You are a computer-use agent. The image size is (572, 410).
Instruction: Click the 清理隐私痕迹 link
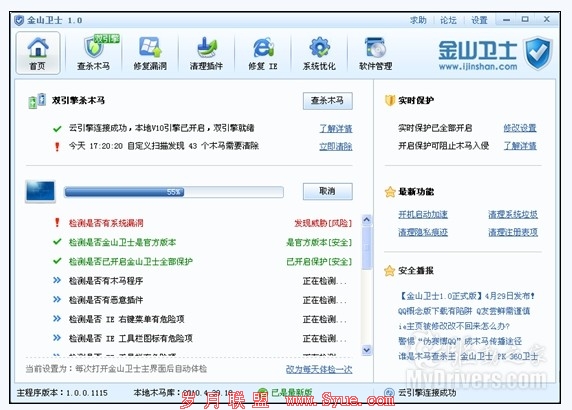pyautogui.click(x=423, y=232)
